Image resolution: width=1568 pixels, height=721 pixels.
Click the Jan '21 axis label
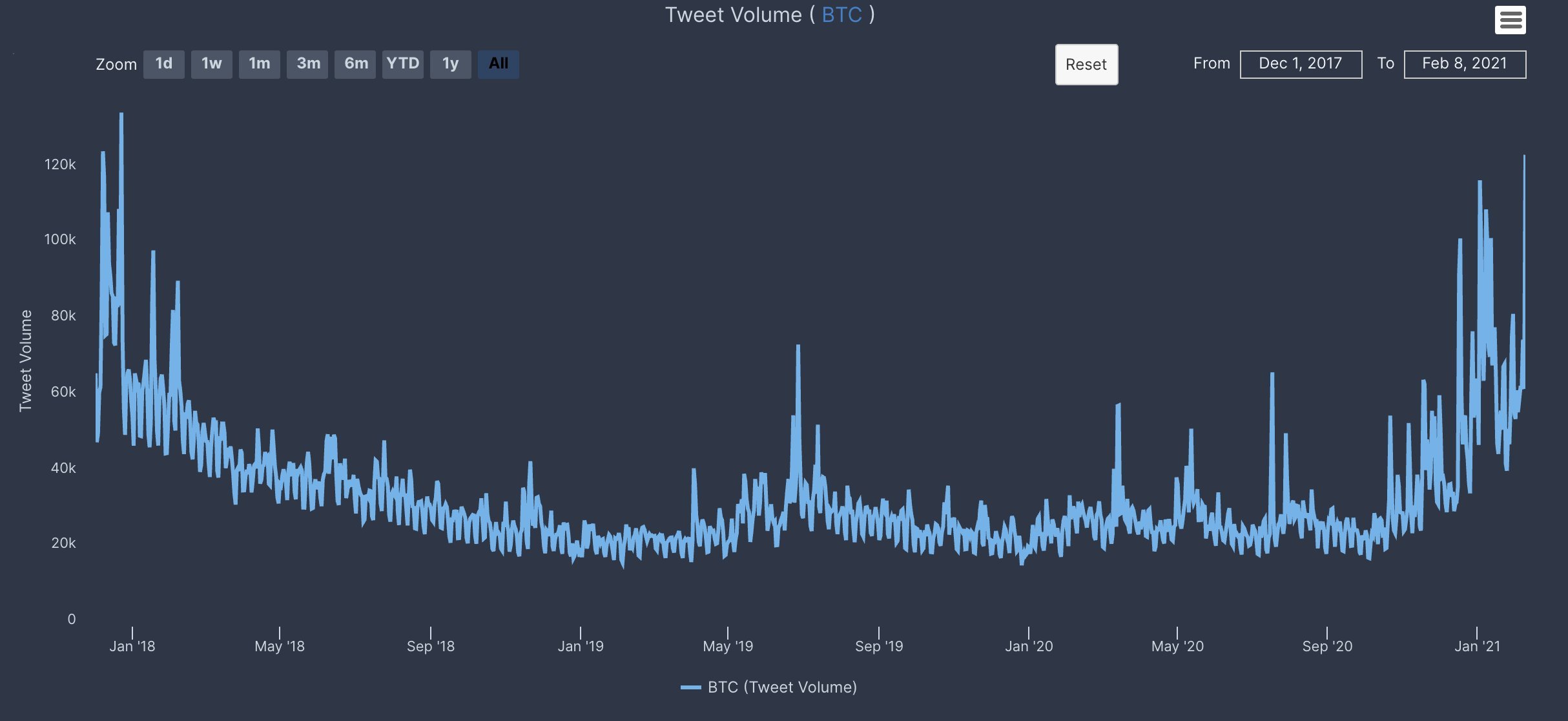pos(1477,646)
